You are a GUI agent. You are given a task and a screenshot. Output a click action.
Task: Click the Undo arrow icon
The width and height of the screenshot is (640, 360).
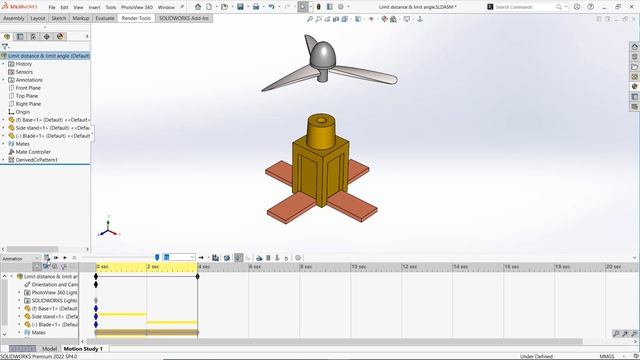pyautogui.click(x=271, y=7)
